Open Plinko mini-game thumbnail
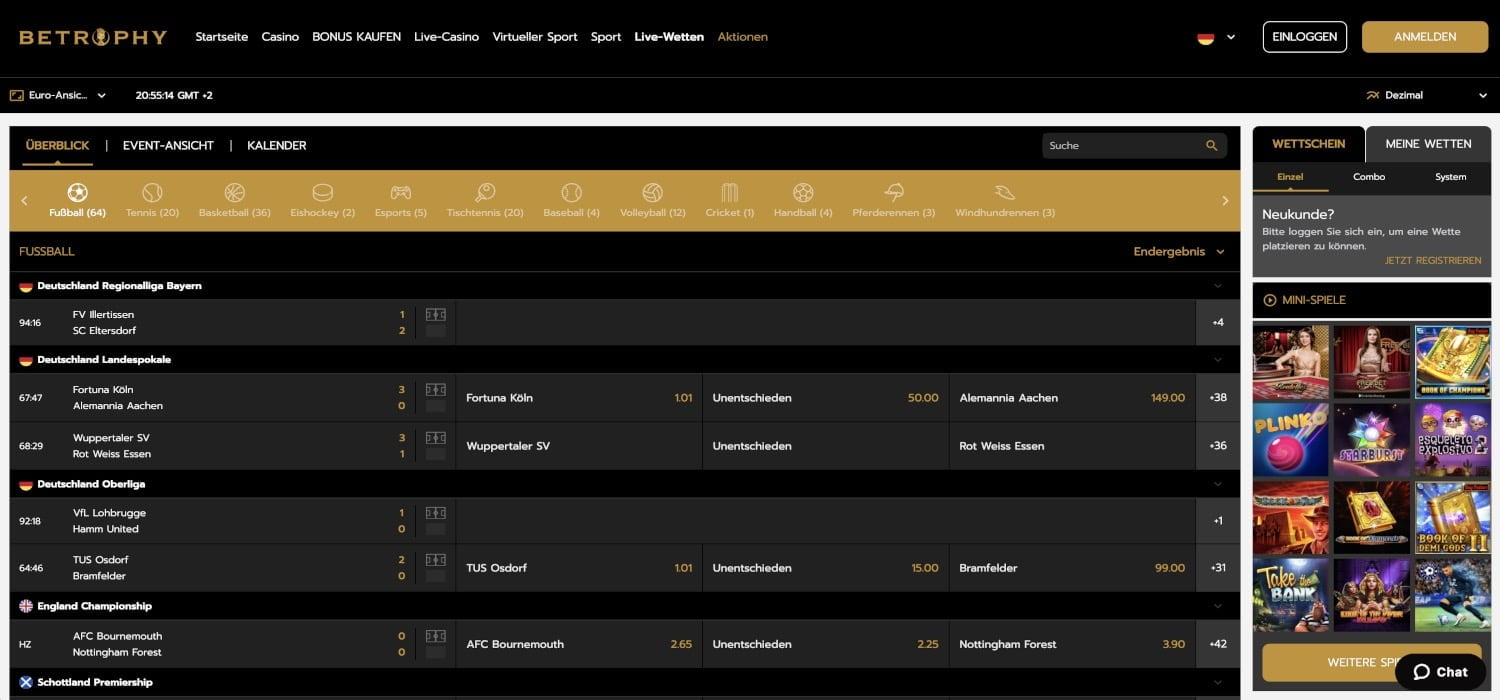Viewport: 1500px width, 700px height. [x=1291, y=440]
